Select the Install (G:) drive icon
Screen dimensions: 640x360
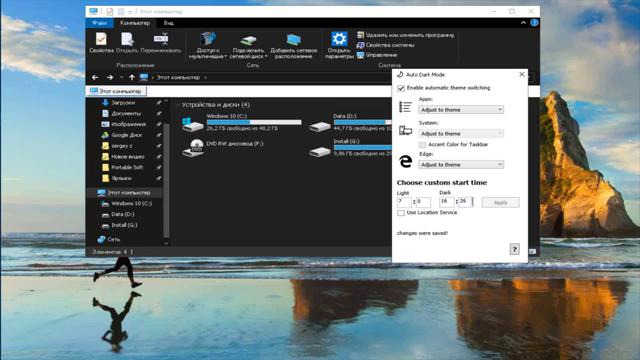[320, 152]
